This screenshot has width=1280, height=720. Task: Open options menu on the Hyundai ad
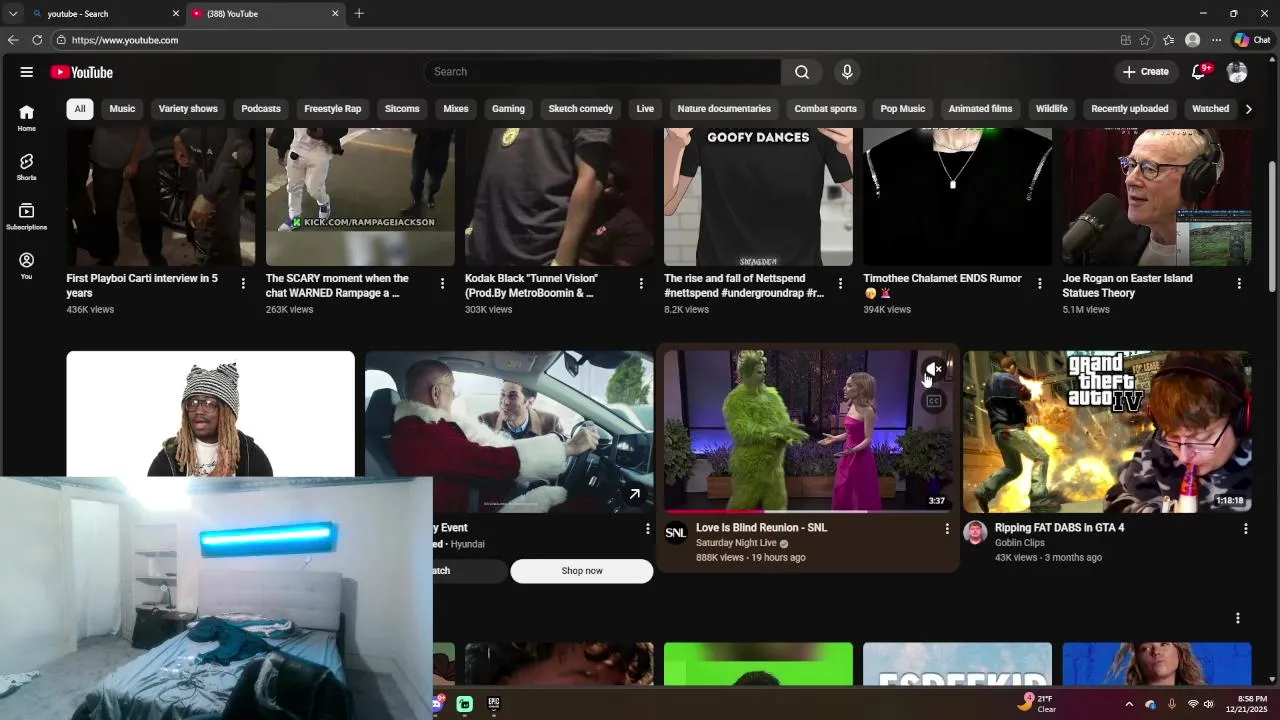click(x=647, y=528)
